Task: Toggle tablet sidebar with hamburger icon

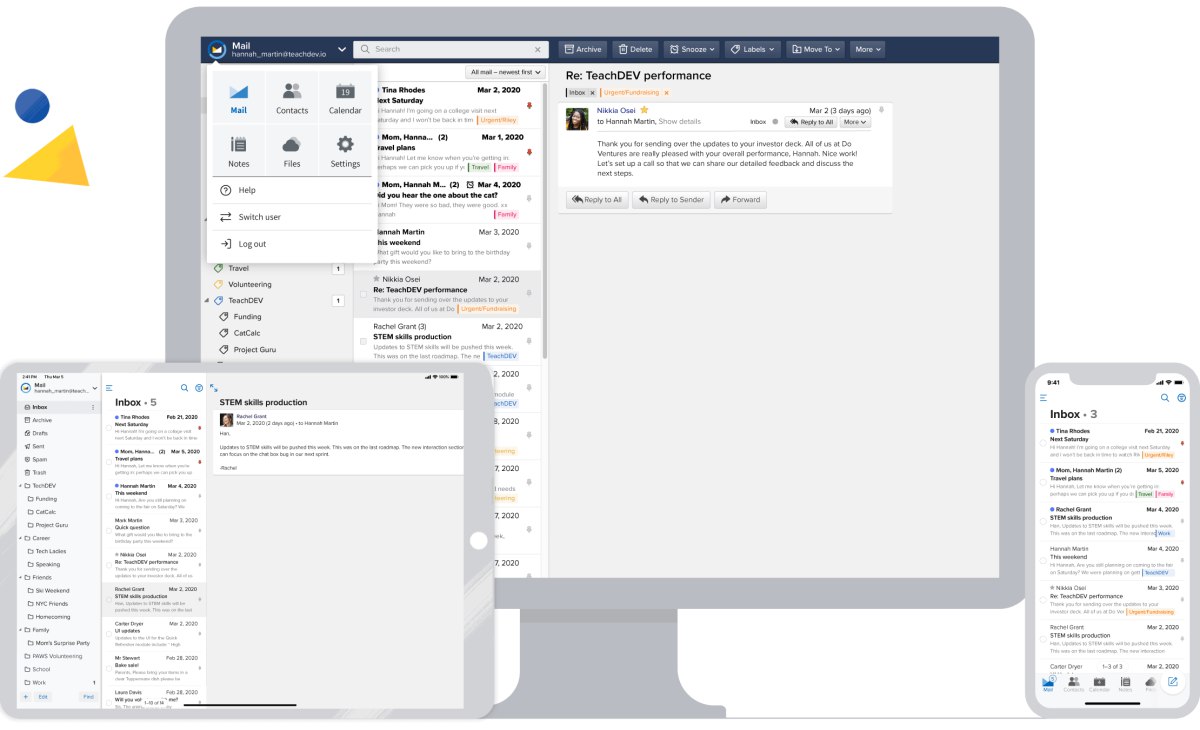Action: 109,387
